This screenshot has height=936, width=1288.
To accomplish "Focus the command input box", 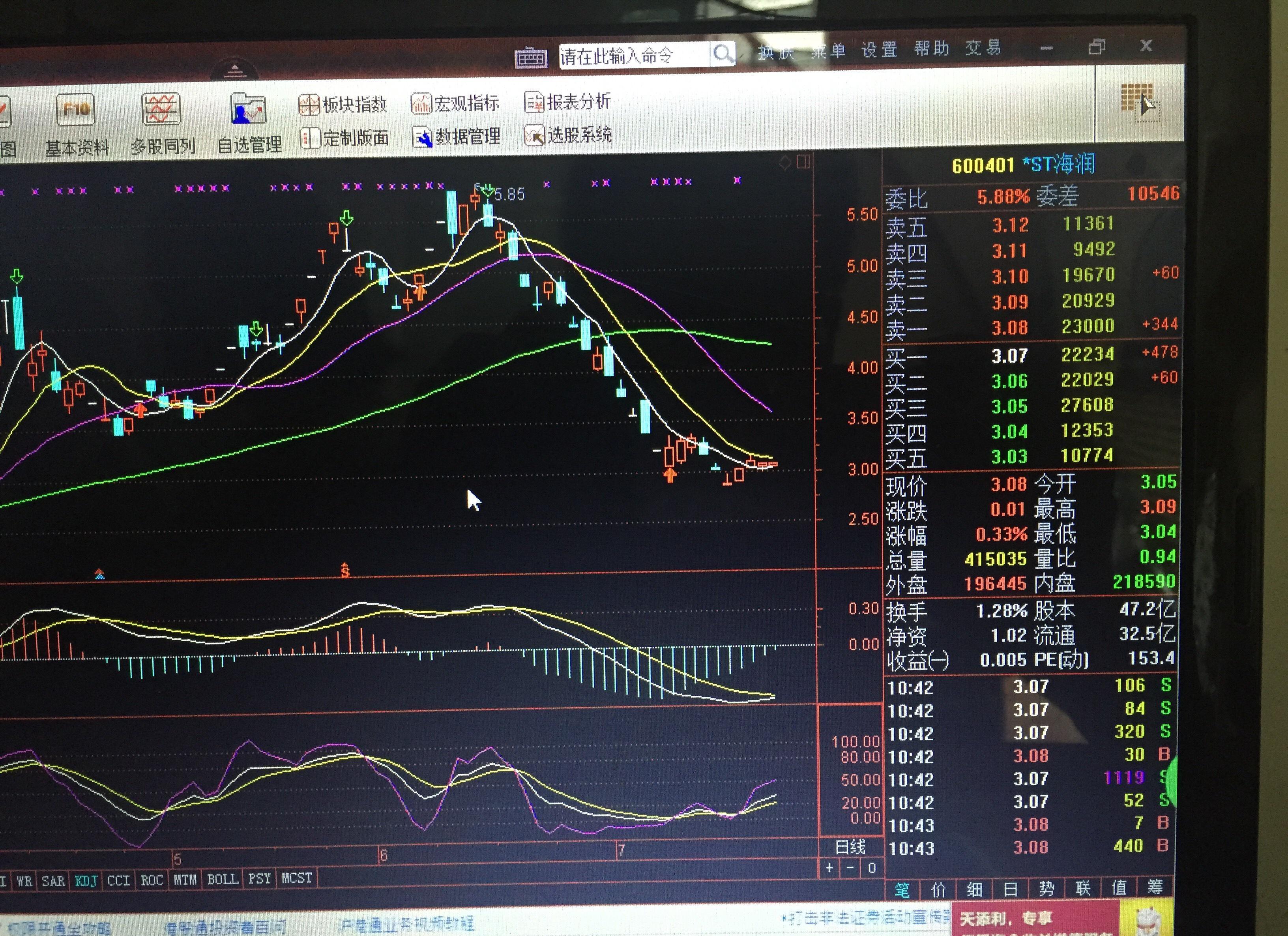I will [635, 56].
